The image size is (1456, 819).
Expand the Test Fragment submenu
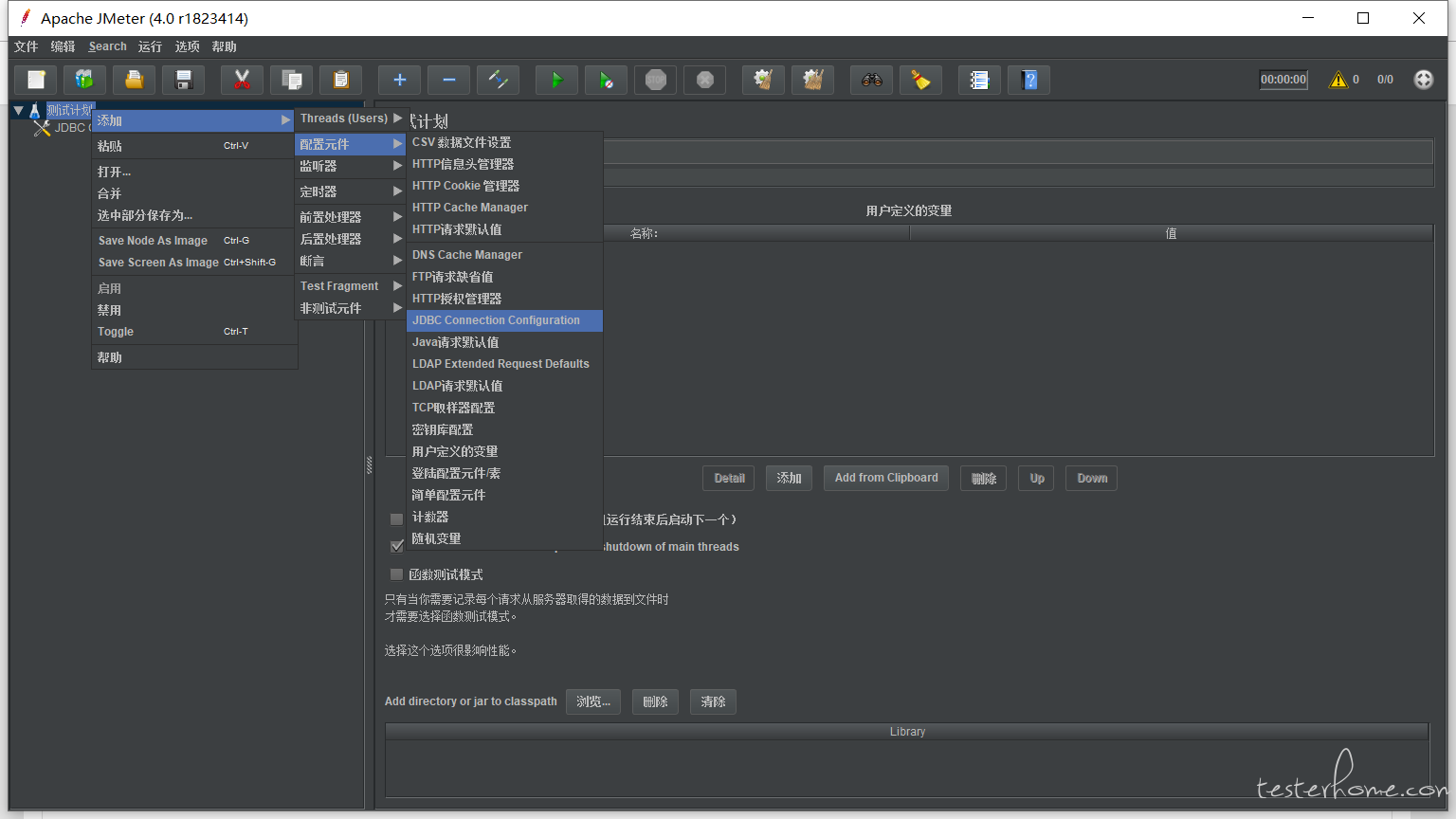point(351,286)
